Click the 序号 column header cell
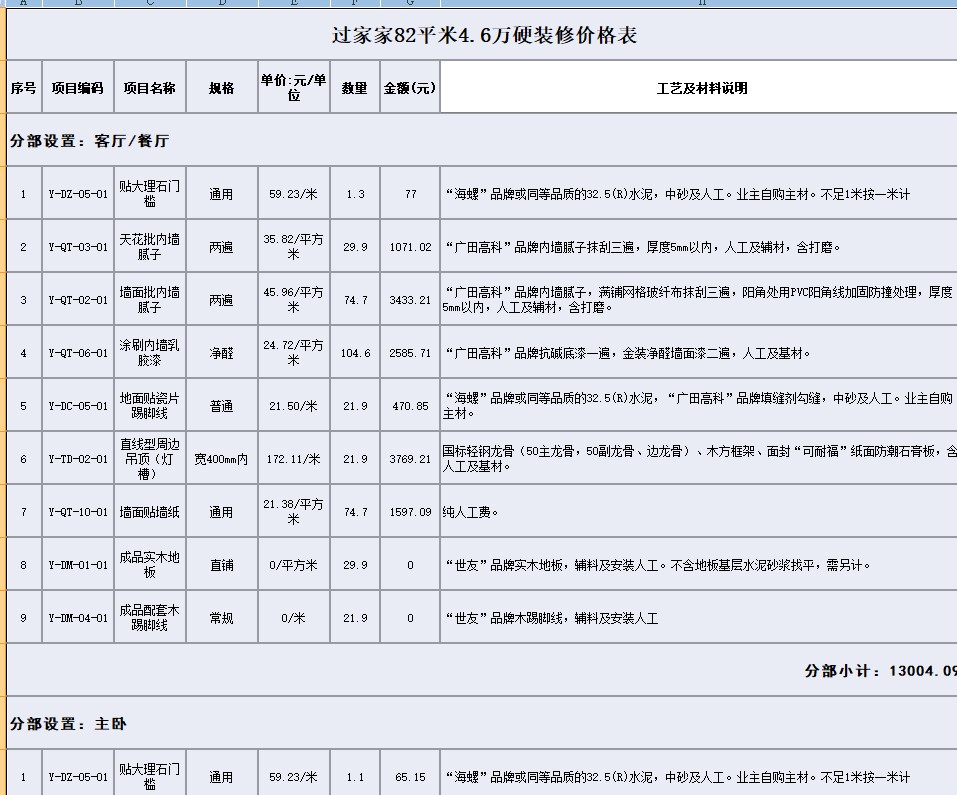 24,87
